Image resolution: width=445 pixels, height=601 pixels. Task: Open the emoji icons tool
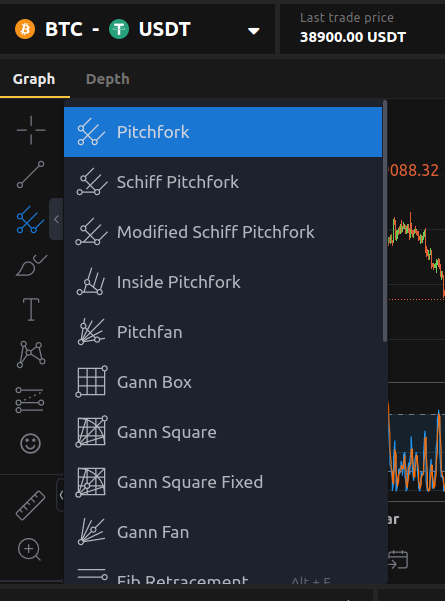(x=30, y=444)
